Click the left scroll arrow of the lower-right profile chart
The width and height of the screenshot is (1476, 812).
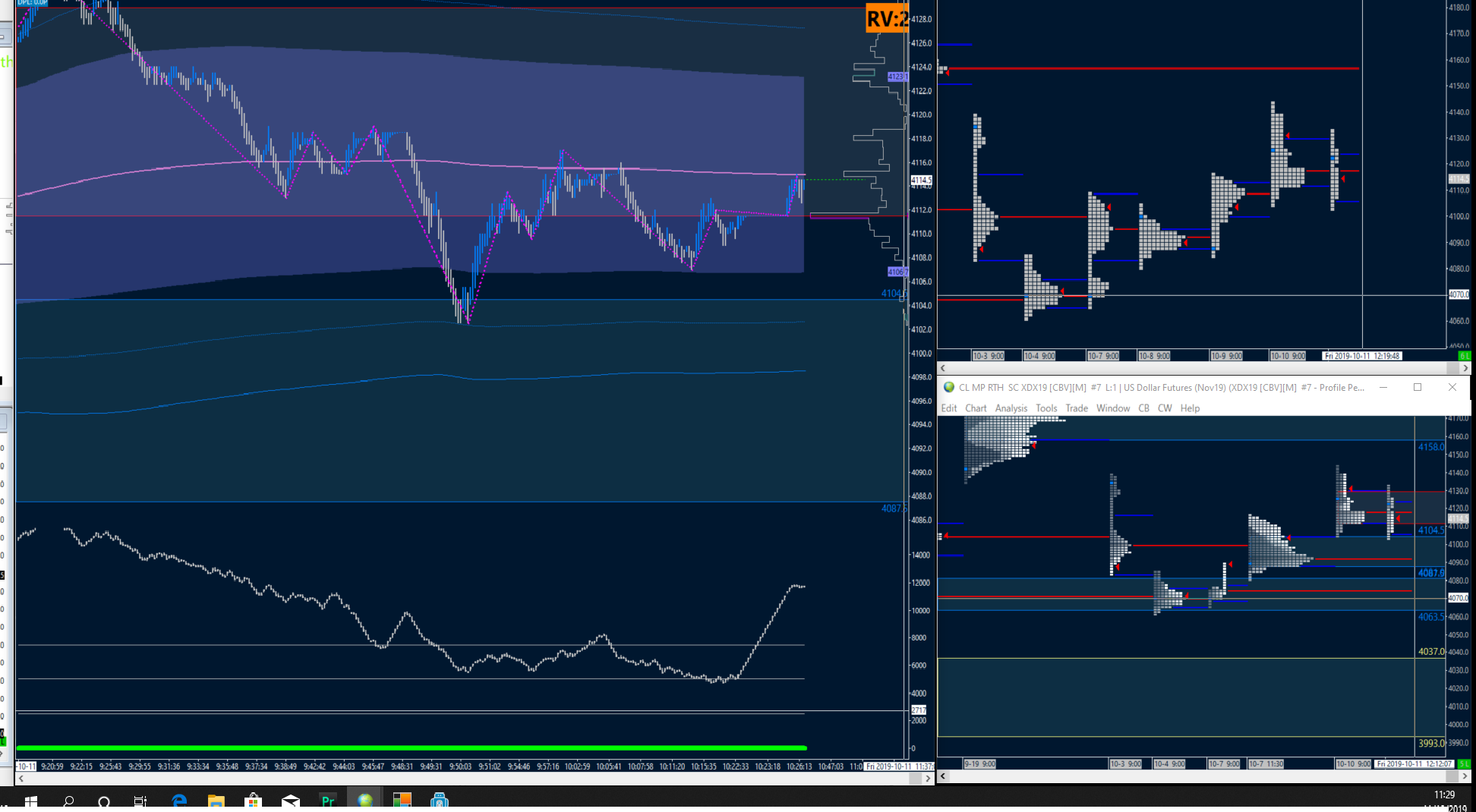pyautogui.click(x=943, y=776)
